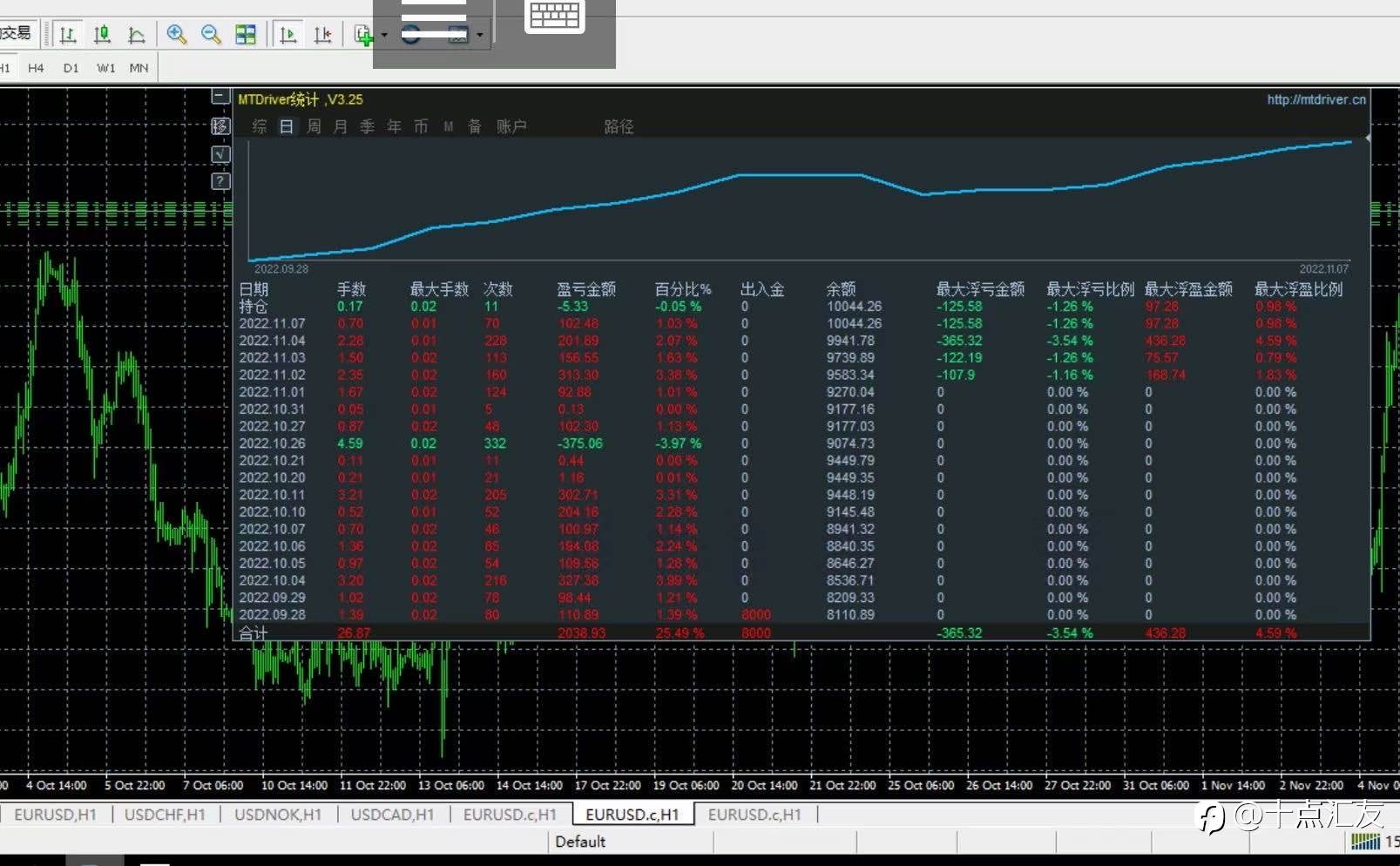Toggle the chart shift button
The width and height of the screenshot is (1400, 866).
tap(322, 35)
